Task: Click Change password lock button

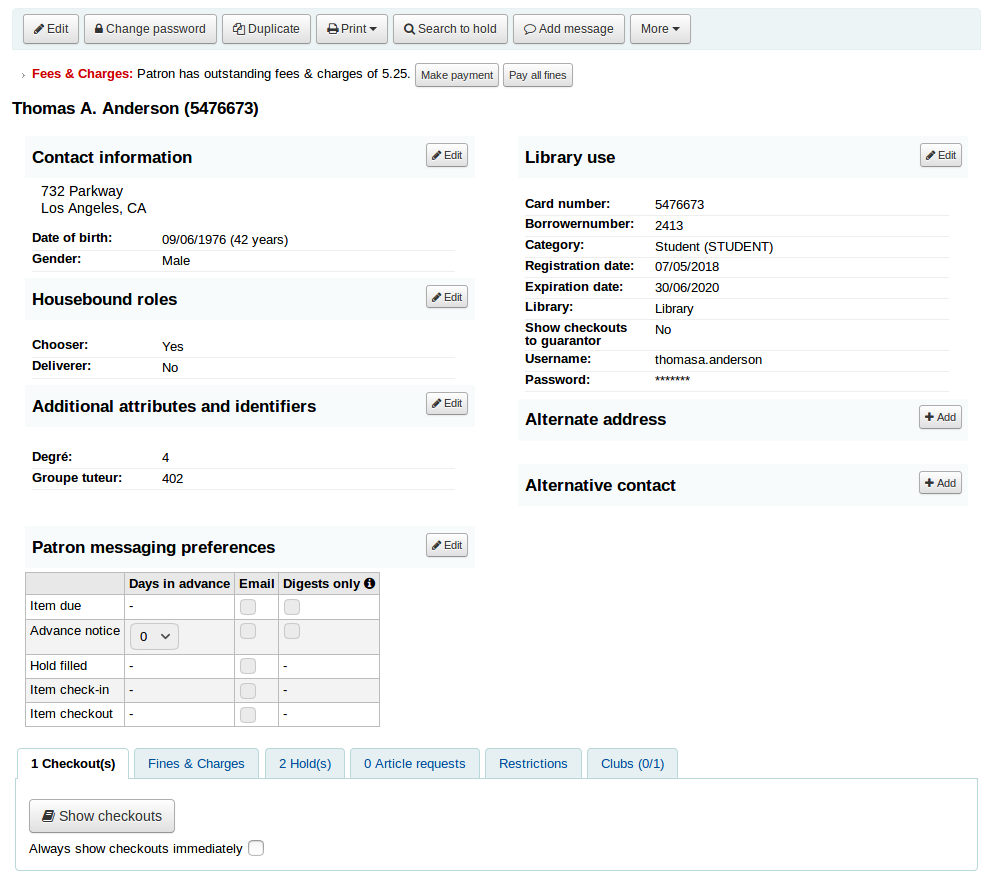Action: click(x=150, y=29)
